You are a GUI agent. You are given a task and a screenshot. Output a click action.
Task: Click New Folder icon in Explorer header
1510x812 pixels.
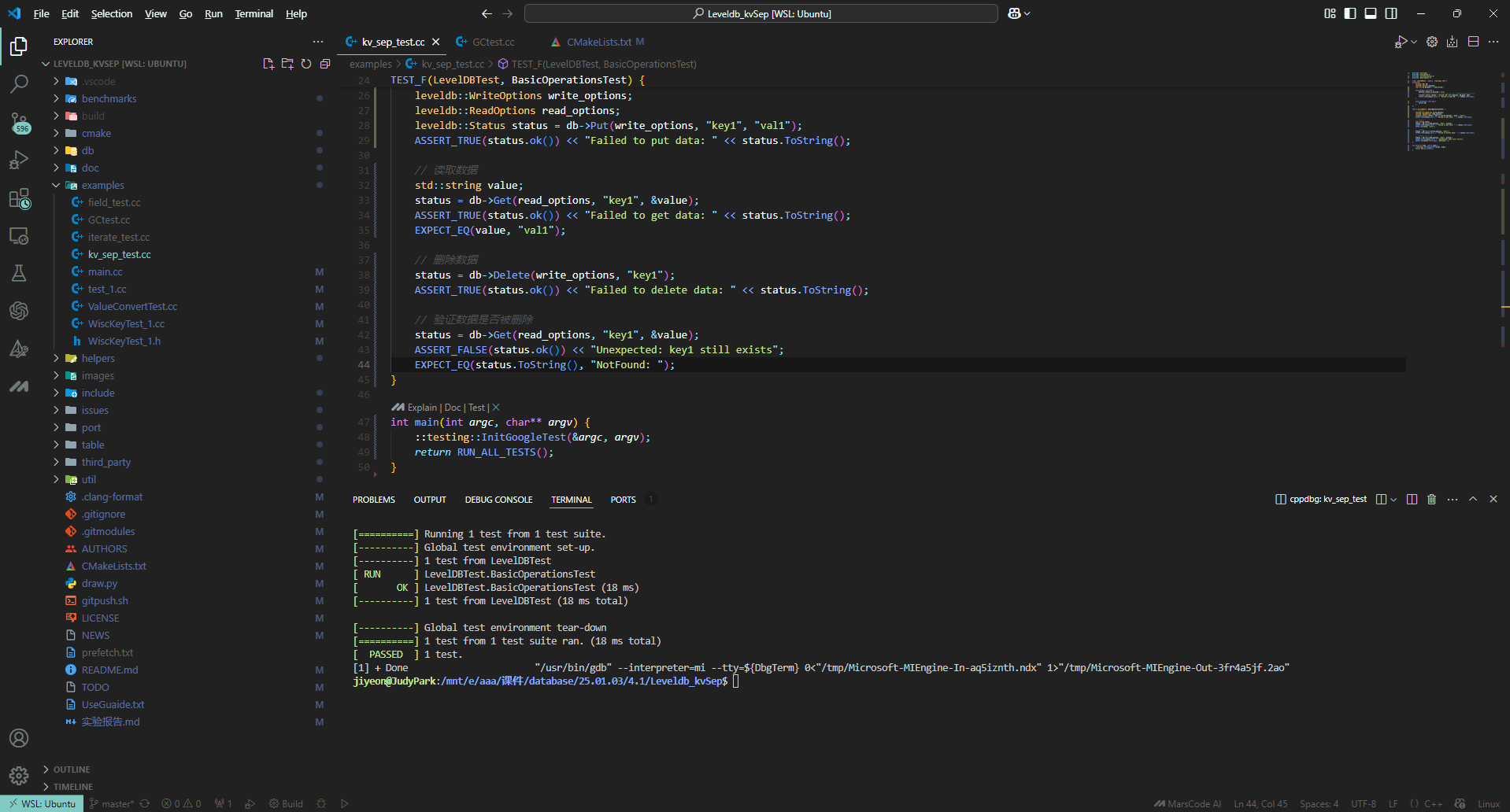coord(287,64)
